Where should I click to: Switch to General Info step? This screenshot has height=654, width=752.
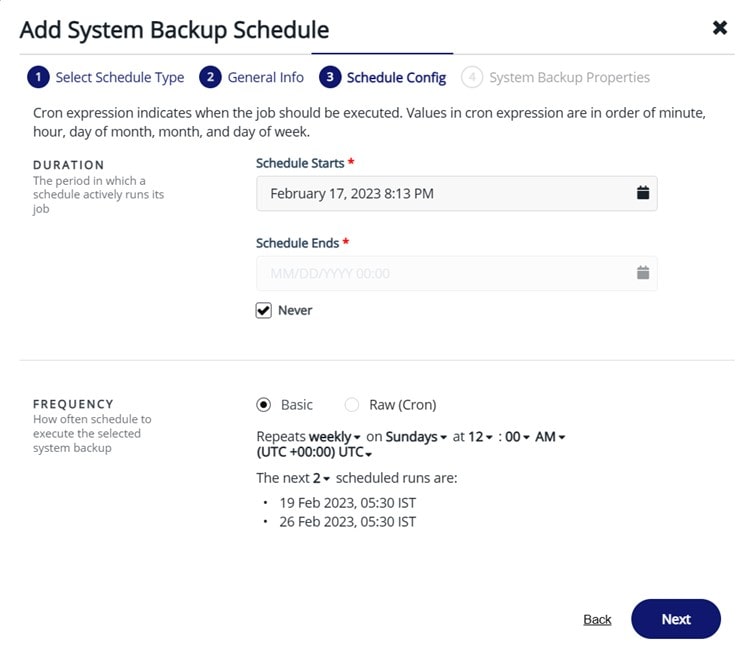tap(265, 78)
